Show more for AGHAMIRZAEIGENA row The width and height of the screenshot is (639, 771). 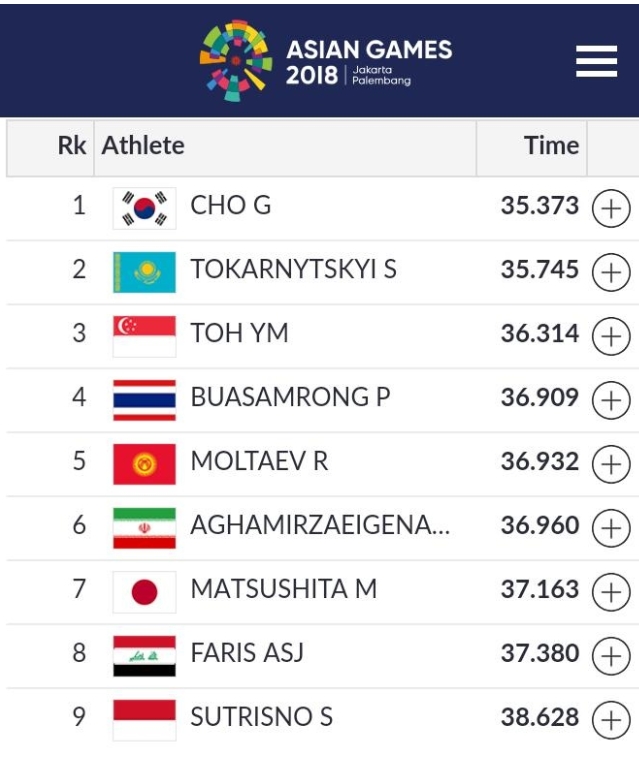(611, 528)
